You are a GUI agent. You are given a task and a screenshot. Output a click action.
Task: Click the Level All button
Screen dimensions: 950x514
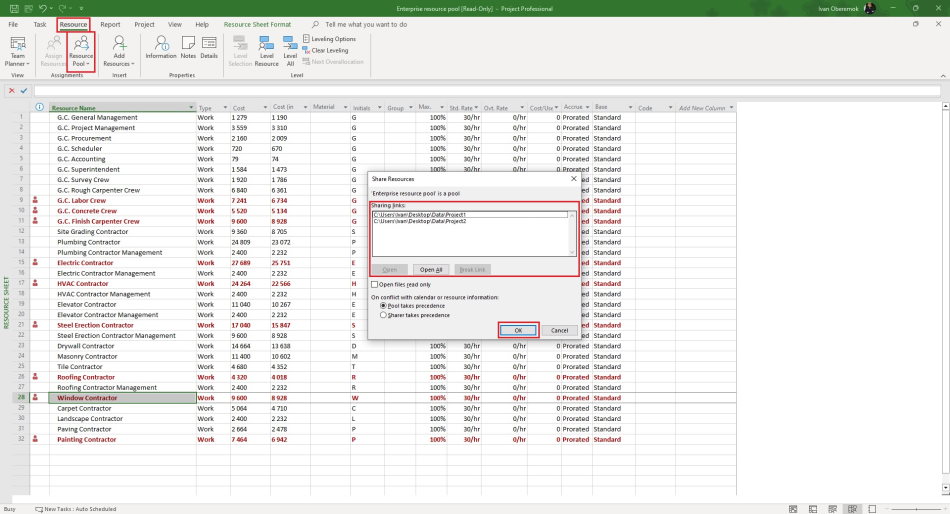tap(290, 52)
